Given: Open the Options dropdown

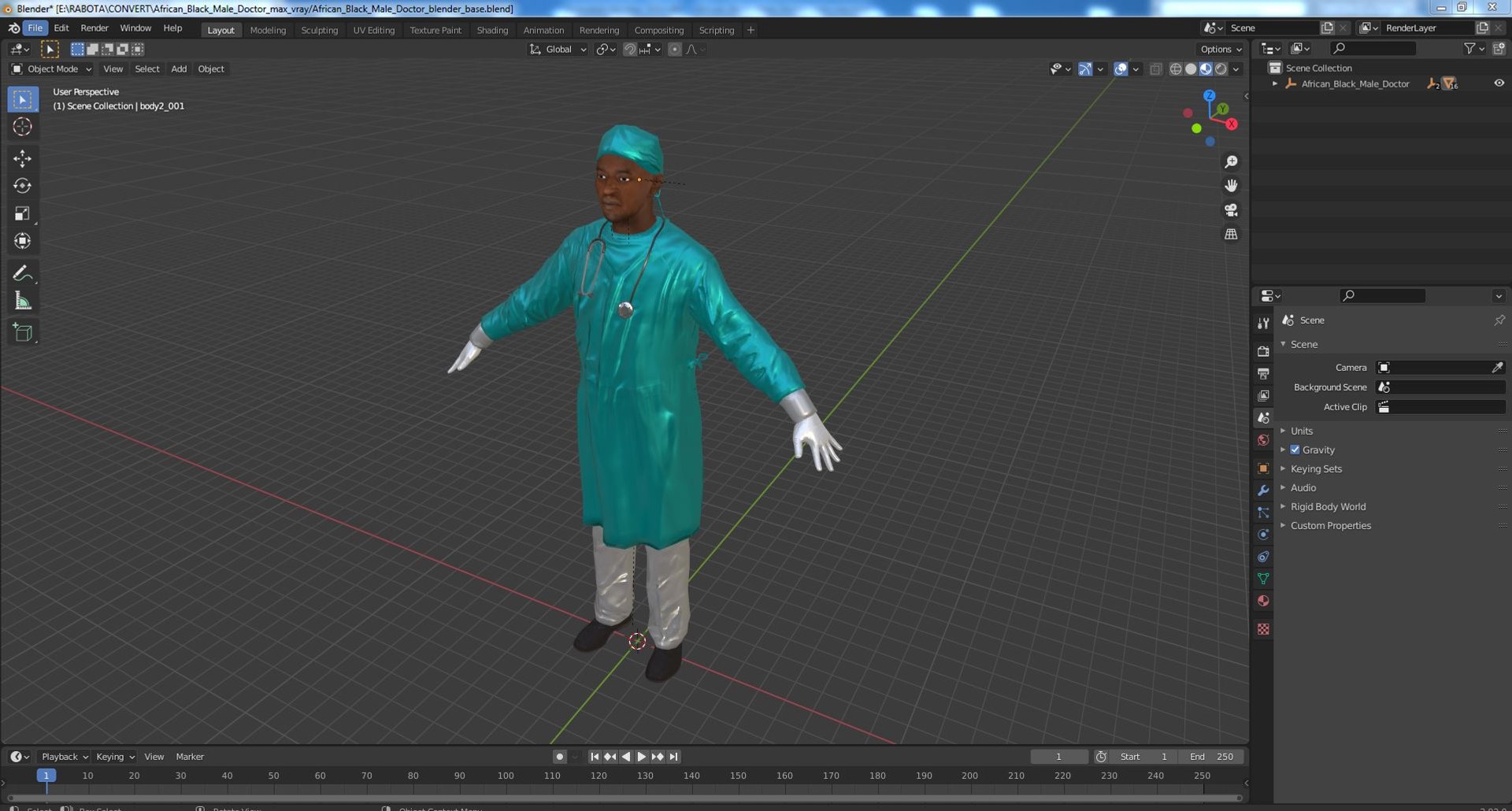Looking at the screenshot, I should pyautogui.click(x=1221, y=50).
